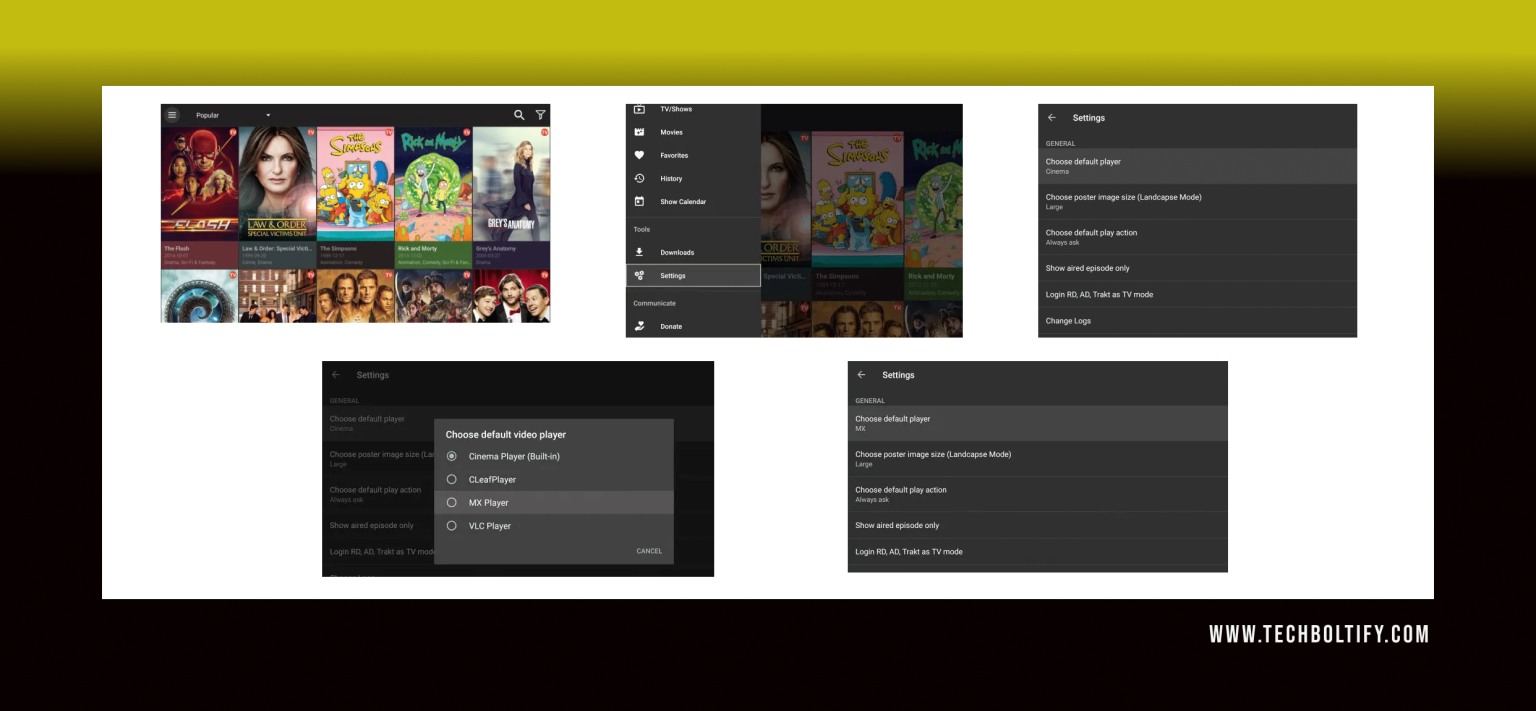Image resolution: width=1536 pixels, height=711 pixels.
Task: Select the Donate hand icon under Communicate
Action: pos(639,326)
